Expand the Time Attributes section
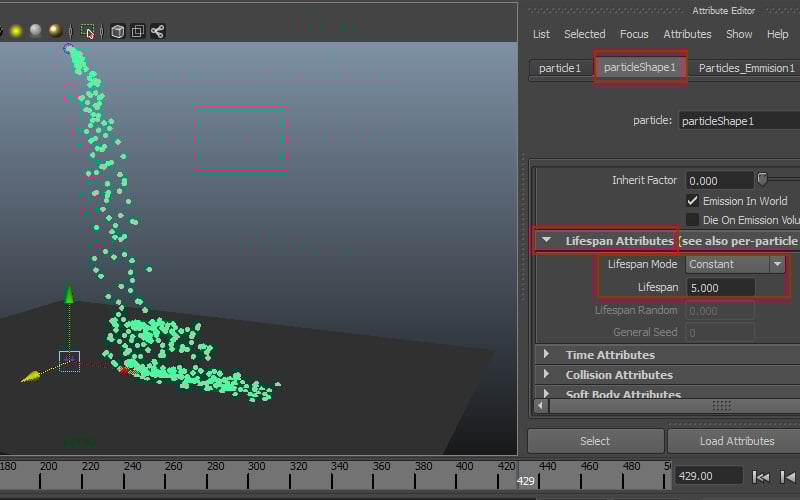 [x=546, y=354]
